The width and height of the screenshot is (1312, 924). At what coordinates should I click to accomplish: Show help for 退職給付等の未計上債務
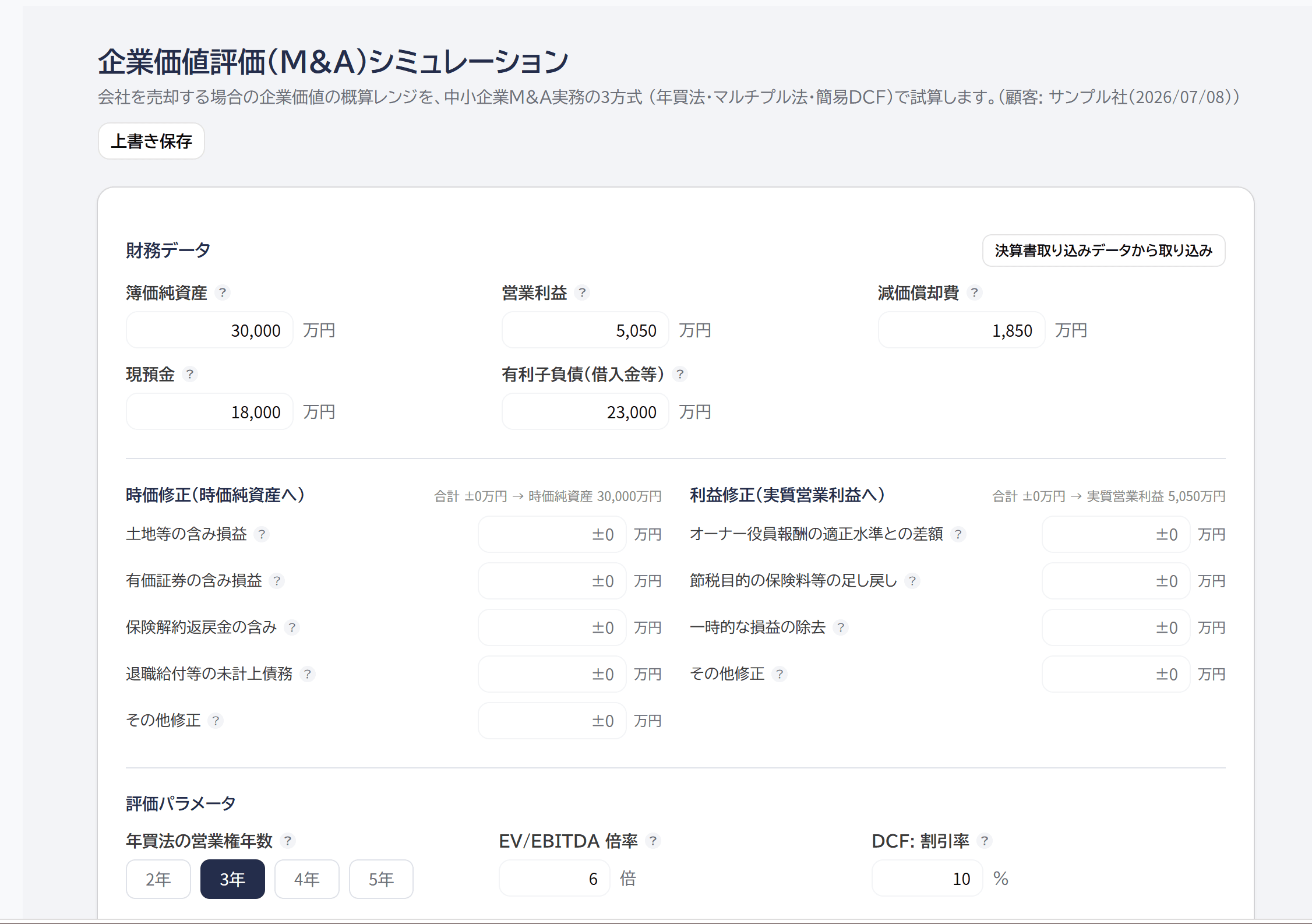click(x=307, y=674)
